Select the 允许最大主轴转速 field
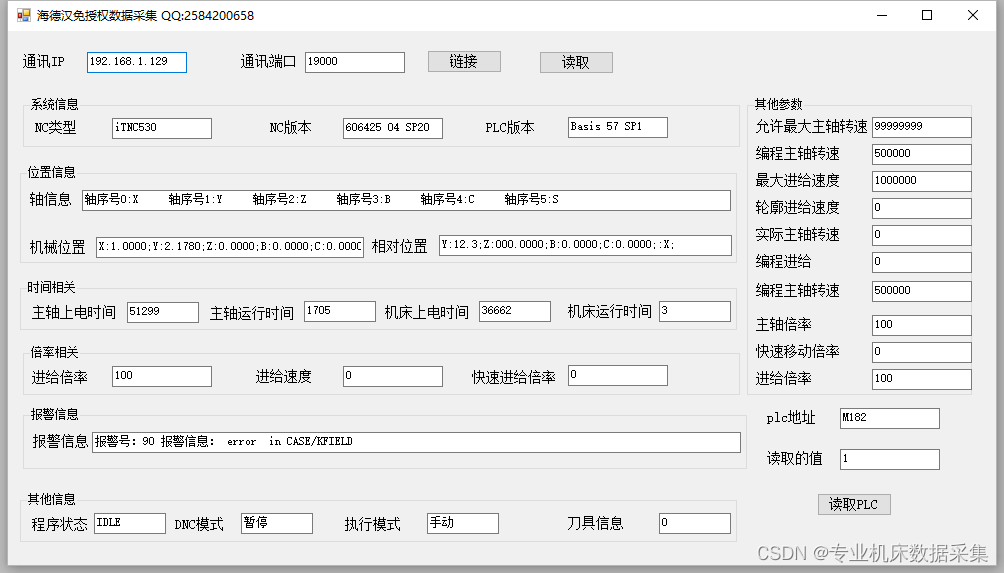The height and width of the screenshot is (573, 1004). [x=921, y=127]
